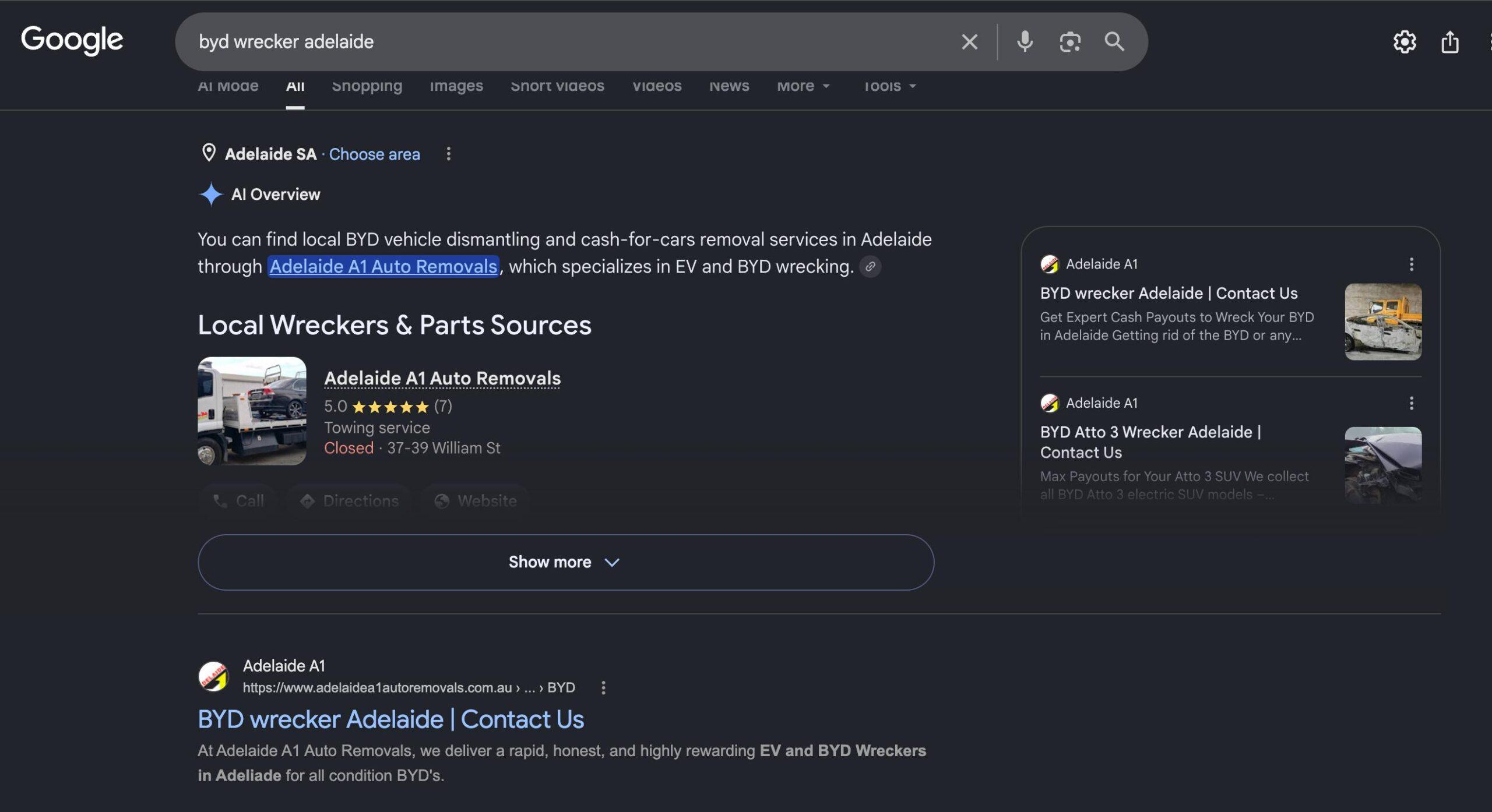Click the location pin icon
Screen dimensions: 1492x812
click(209, 153)
